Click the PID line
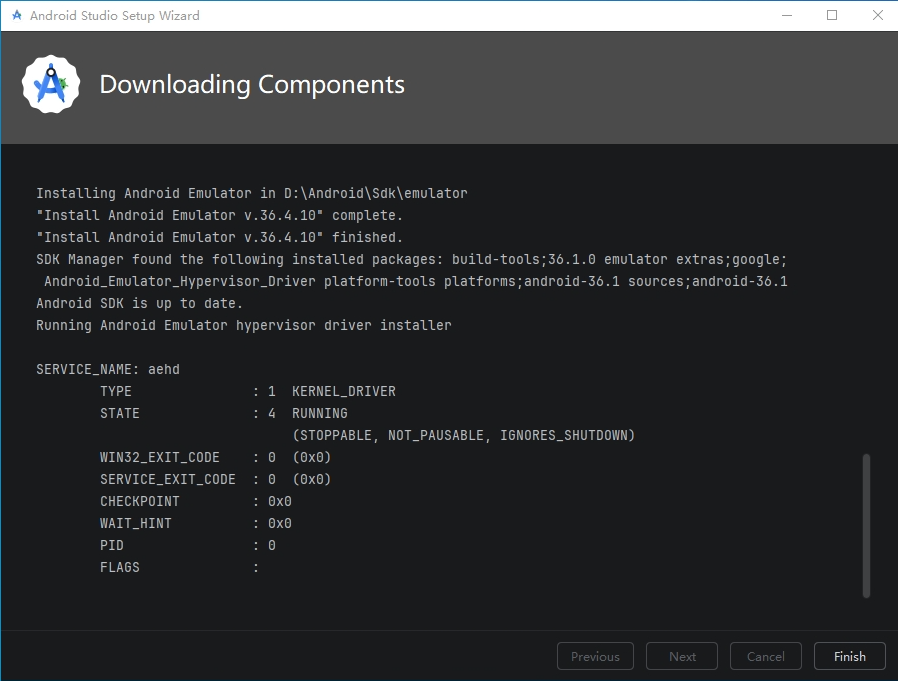The image size is (898, 681). [188, 545]
